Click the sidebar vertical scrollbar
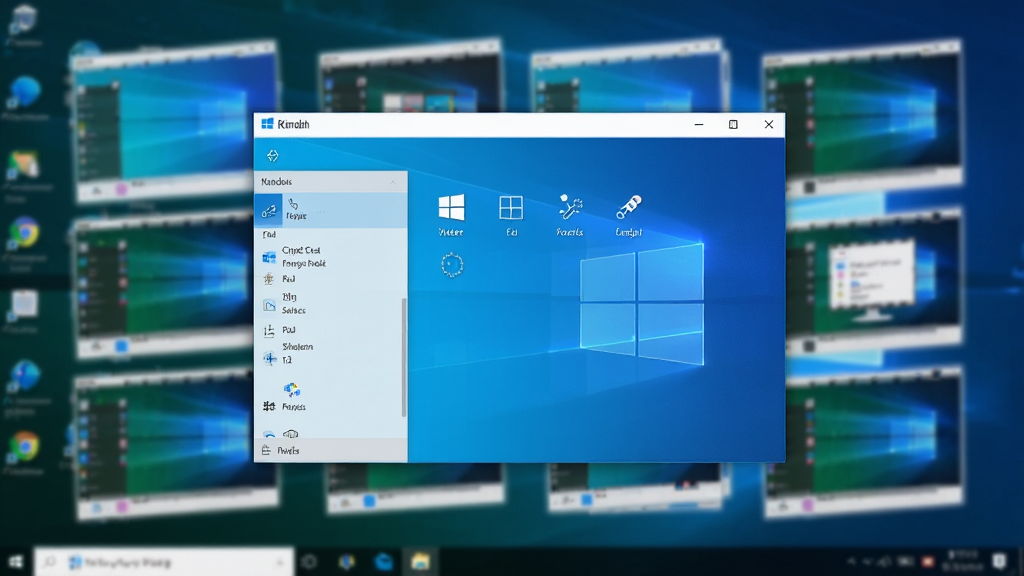Viewport: 1024px width, 576px height. 404,357
